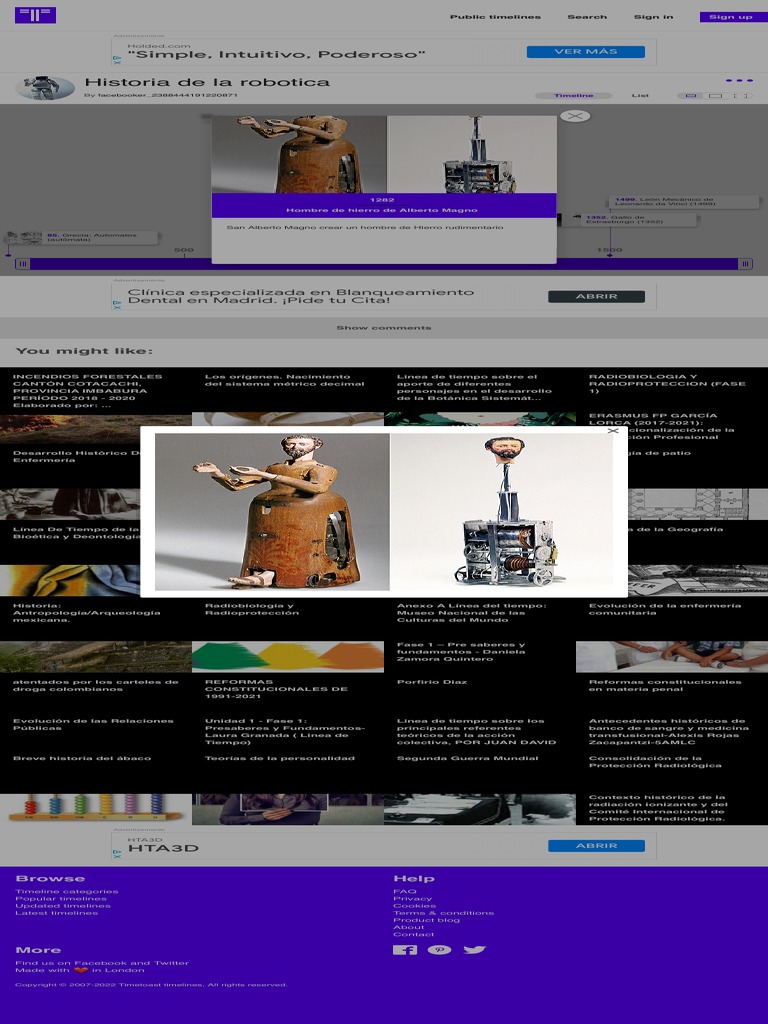Click right handle of timeline scrubber
The height and width of the screenshot is (1024, 768).
(745, 264)
